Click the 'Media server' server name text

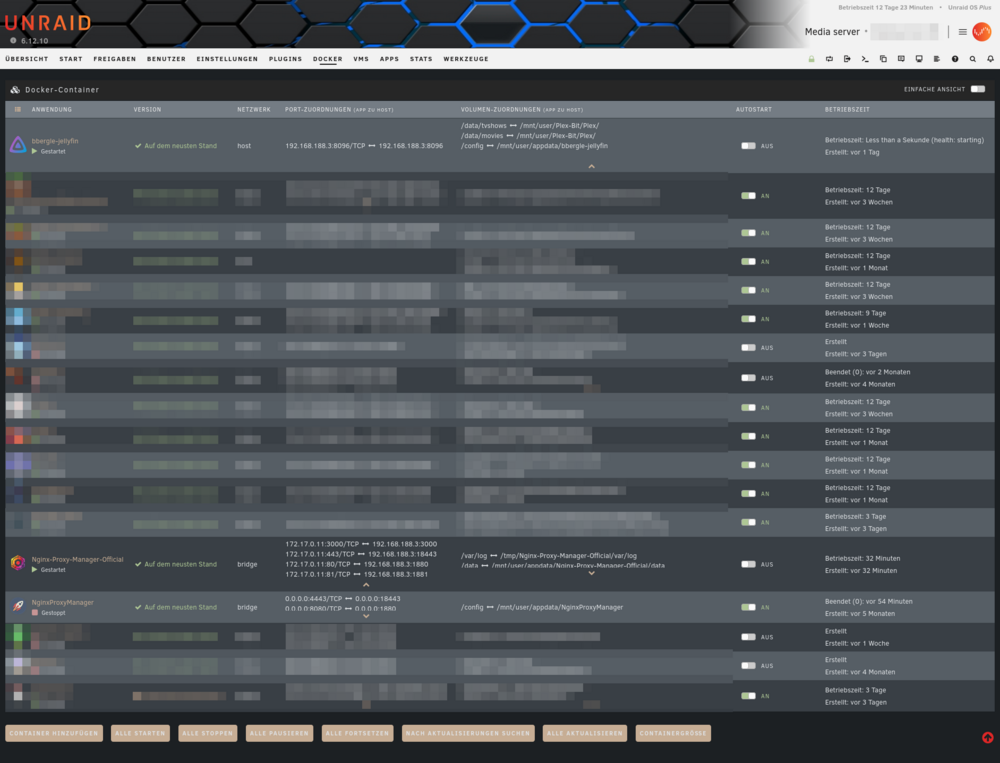pos(832,32)
